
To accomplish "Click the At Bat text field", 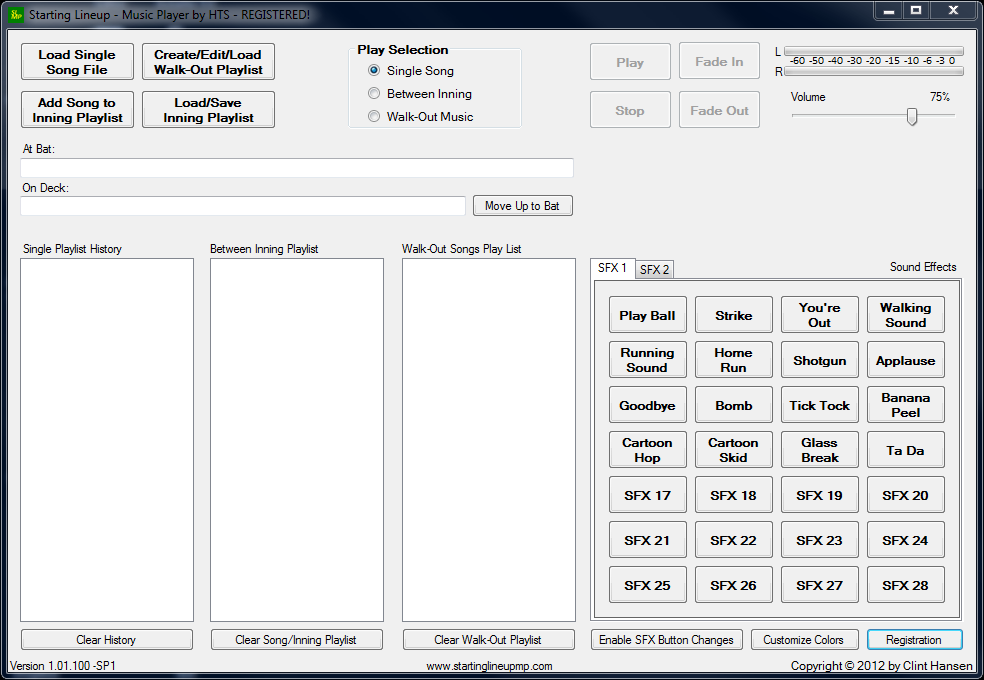I will pyautogui.click(x=297, y=167).
